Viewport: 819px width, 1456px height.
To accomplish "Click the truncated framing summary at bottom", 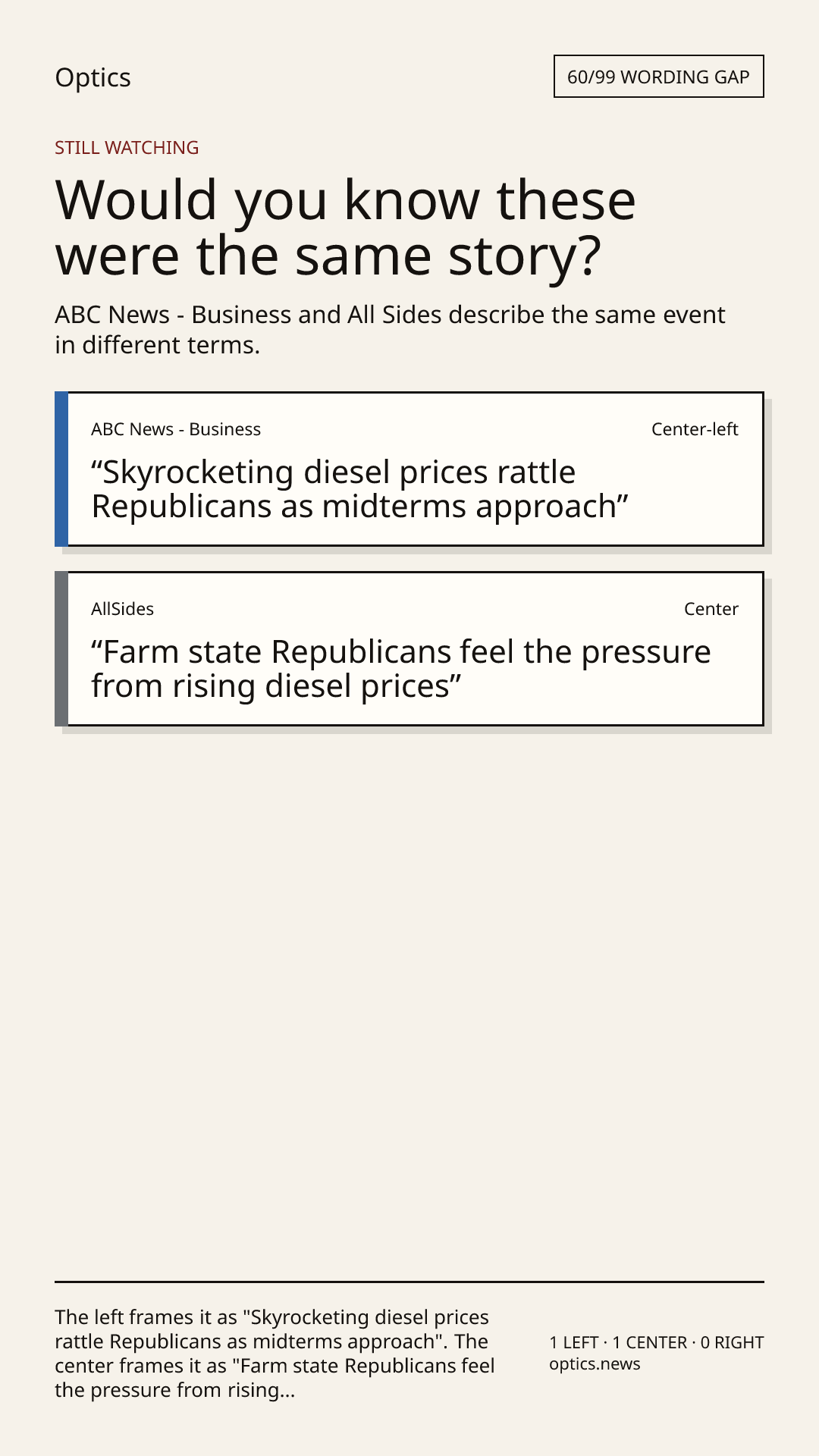I will point(275,1354).
